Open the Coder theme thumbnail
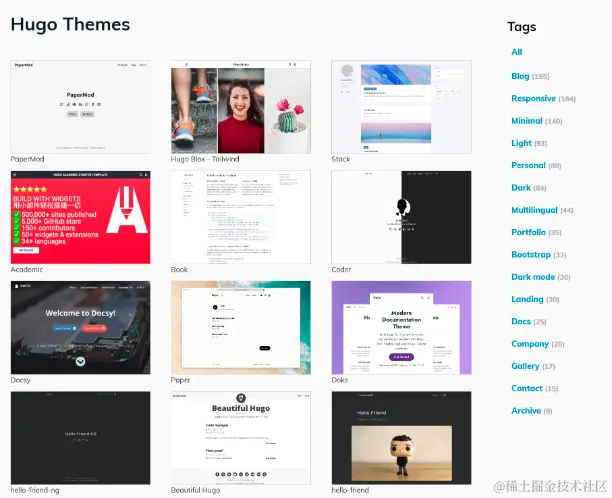The height and width of the screenshot is (498, 612). pyautogui.click(x=401, y=217)
